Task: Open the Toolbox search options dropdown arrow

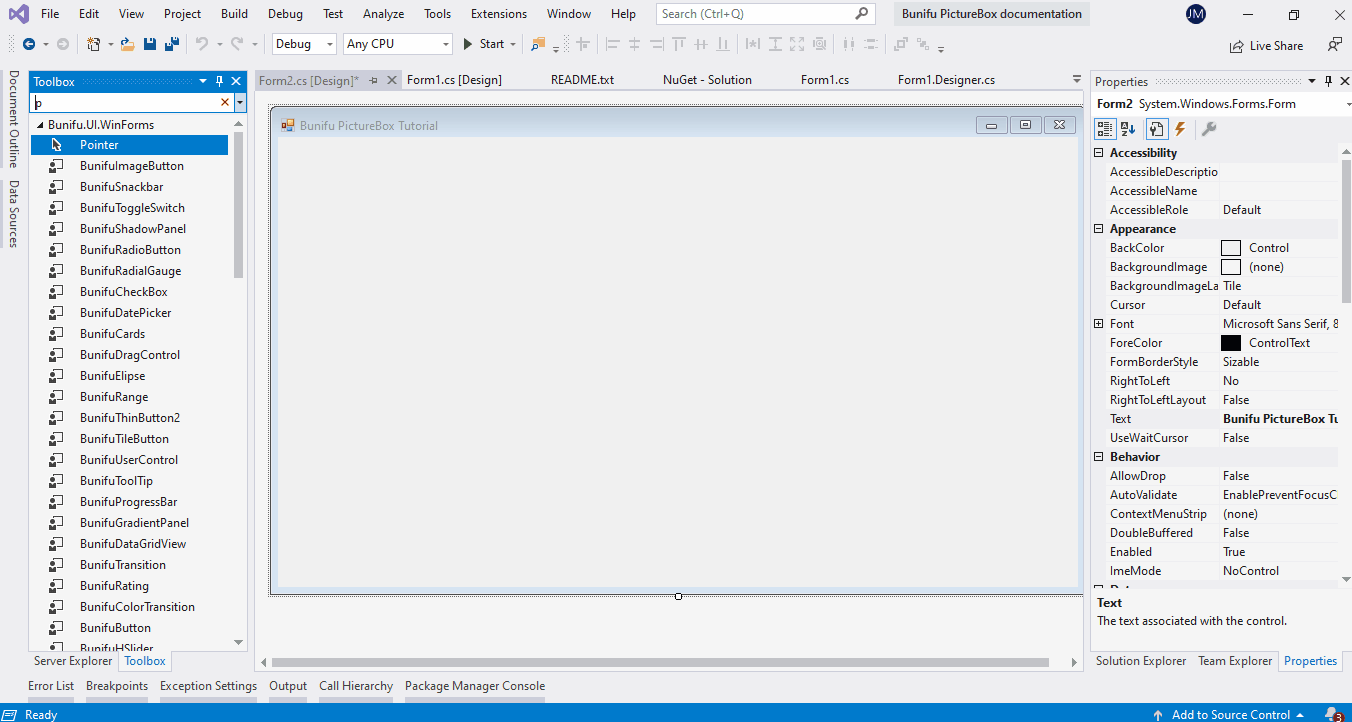Action: coord(240,103)
